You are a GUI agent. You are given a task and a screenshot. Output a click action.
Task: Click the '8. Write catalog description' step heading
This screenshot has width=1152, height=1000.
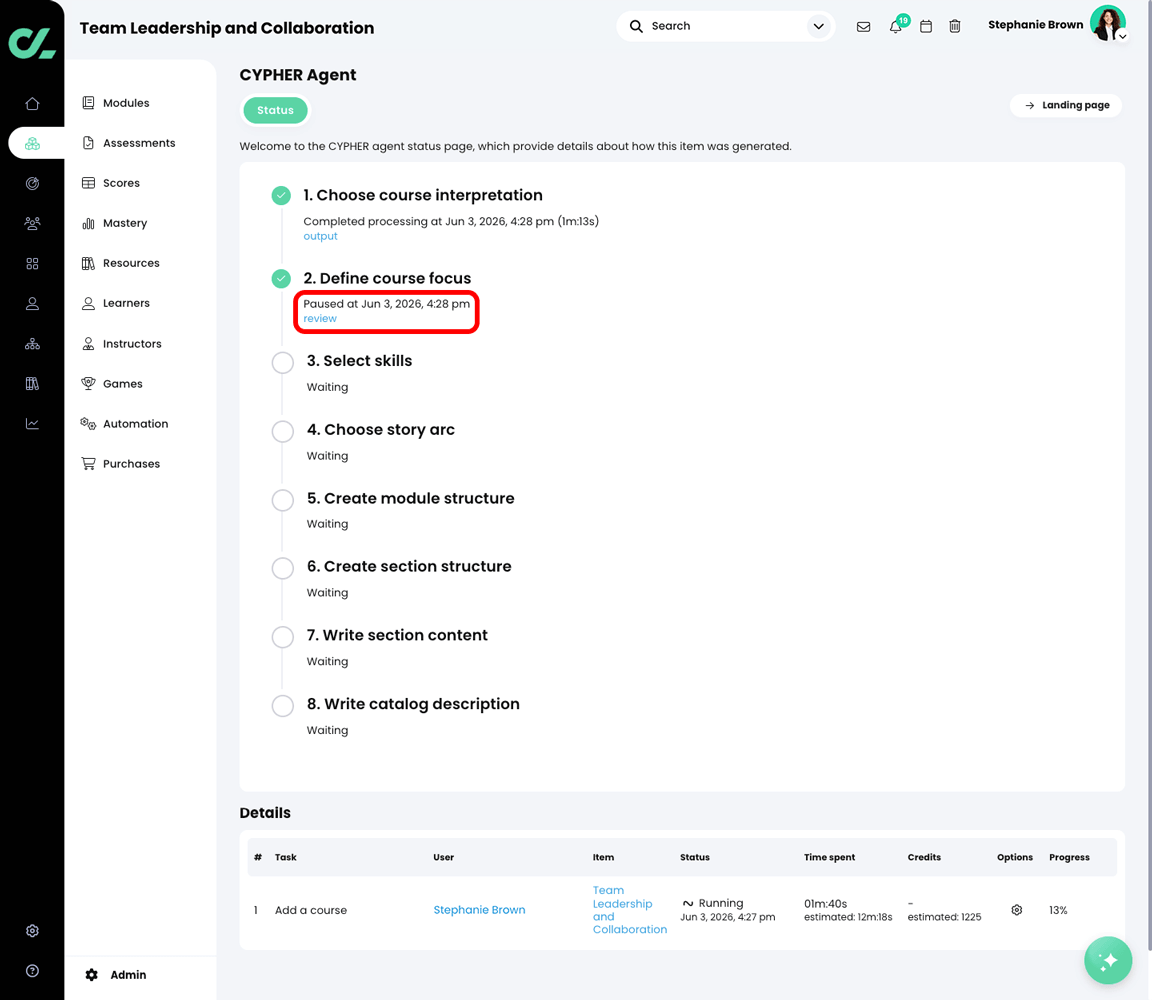click(x=413, y=704)
